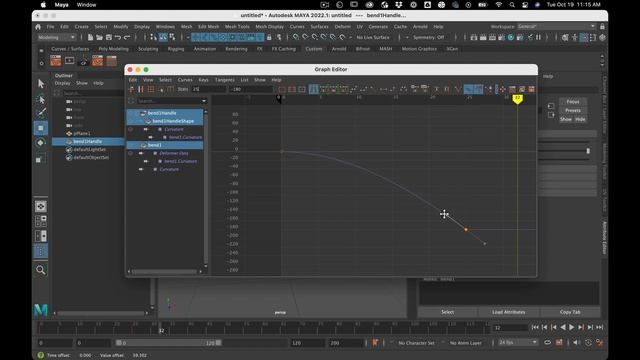
Task: Switch to four-view panel layout
Action: [41, 221]
